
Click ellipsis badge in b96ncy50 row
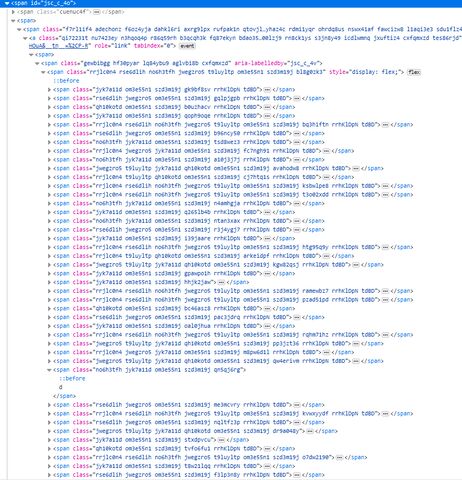pyautogui.click(x=296, y=133)
